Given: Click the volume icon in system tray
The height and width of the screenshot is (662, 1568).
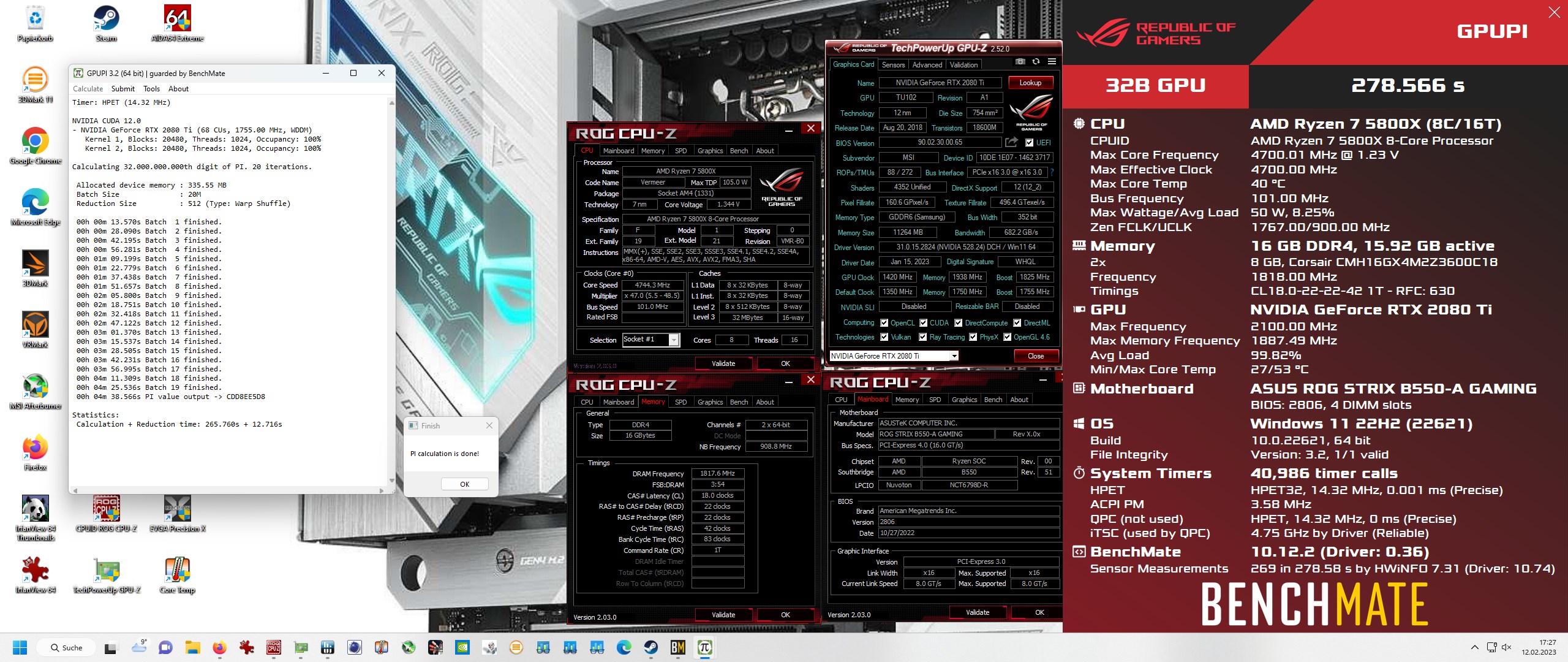Looking at the screenshot, I should point(1507,647).
